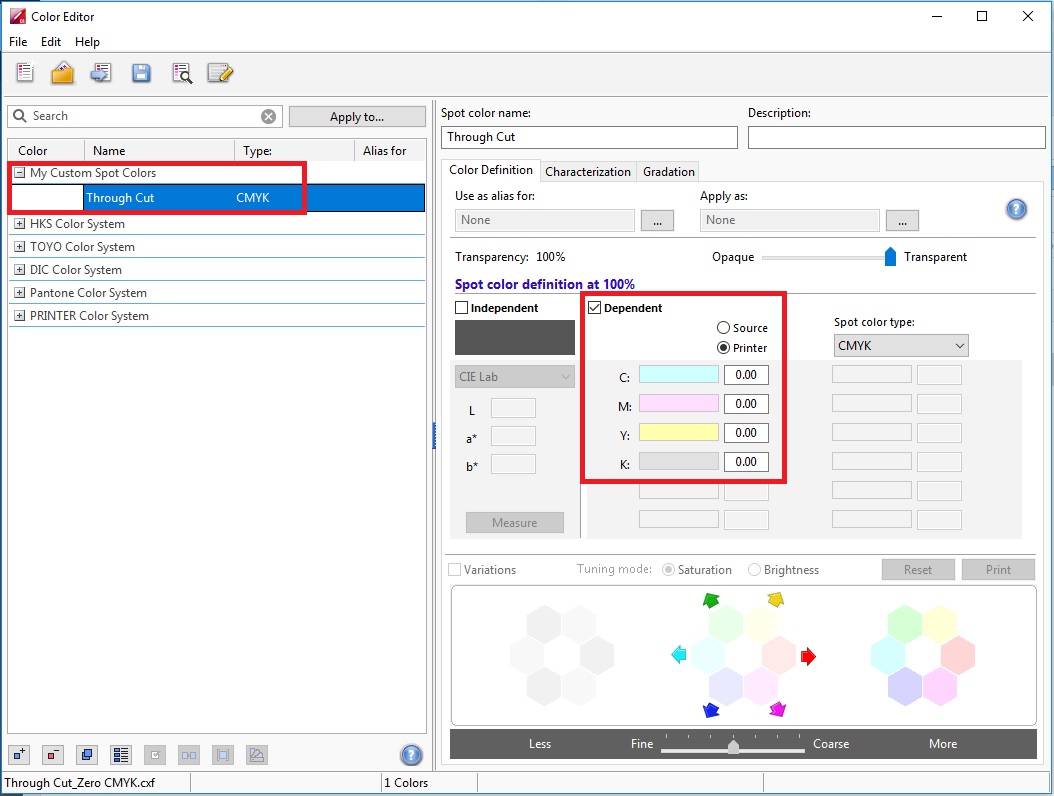Click the Print button
1054x796 pixels.
(998, 569)
